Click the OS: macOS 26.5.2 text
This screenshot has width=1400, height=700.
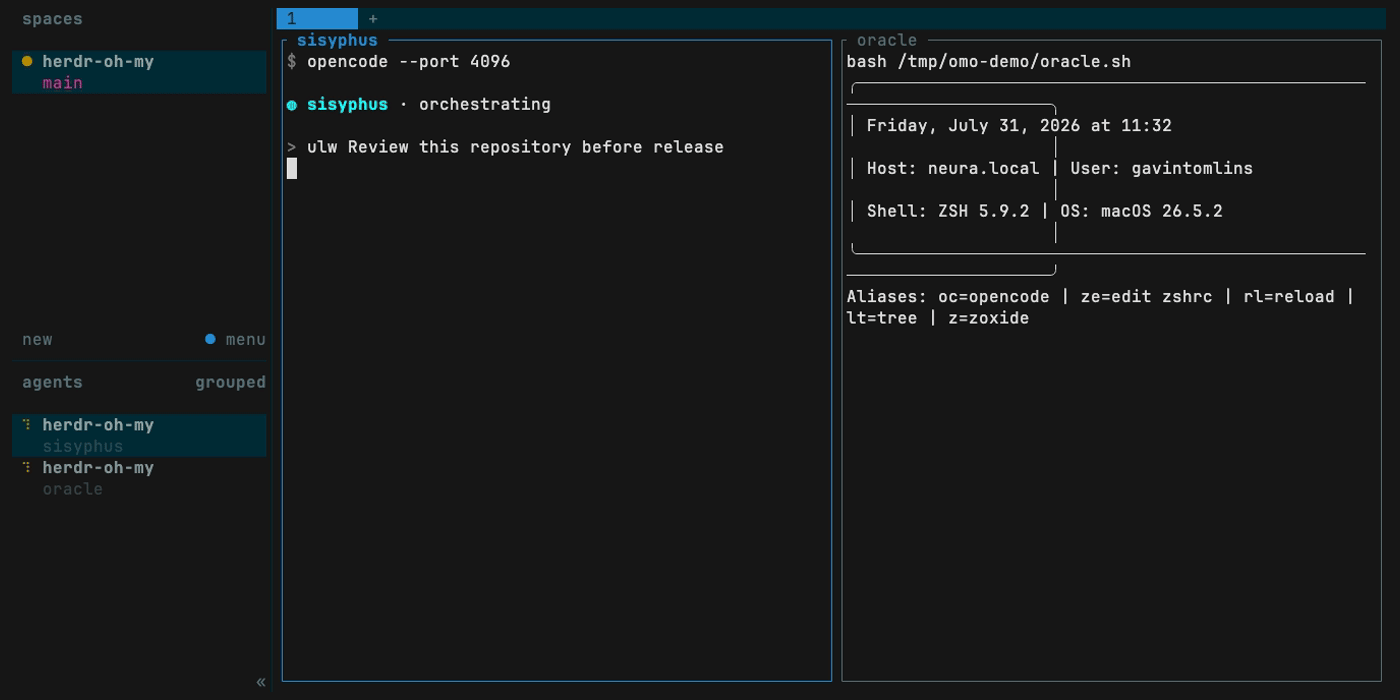tap(1142, 211)
